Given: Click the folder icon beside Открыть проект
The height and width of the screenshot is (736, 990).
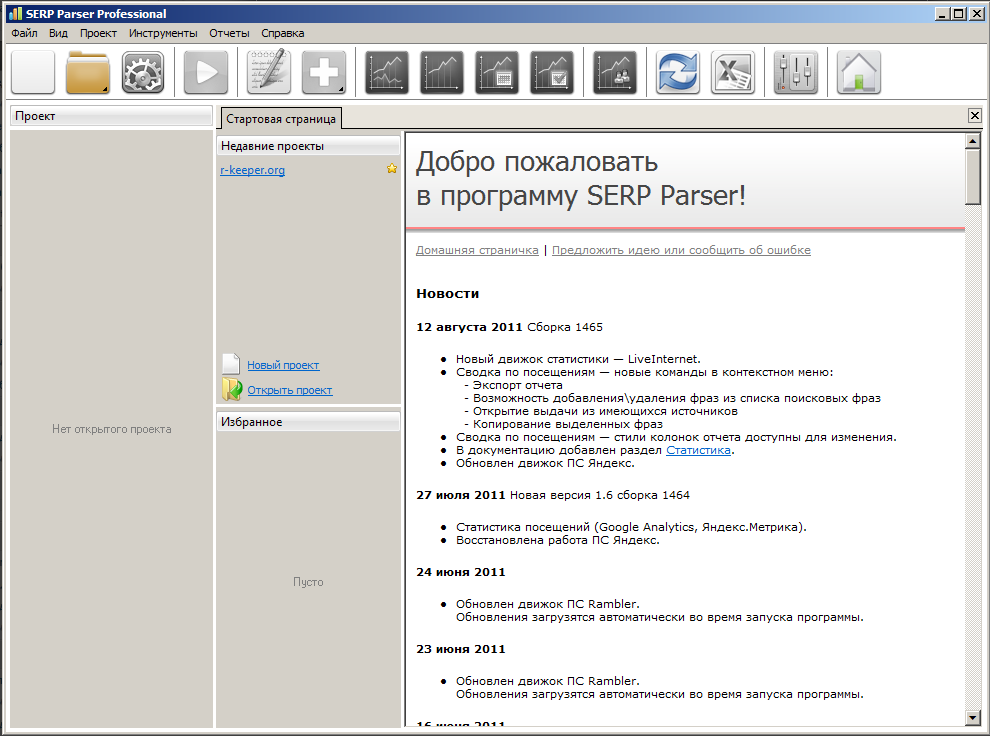Looking at the screenshot, I should tap(232, 389).
